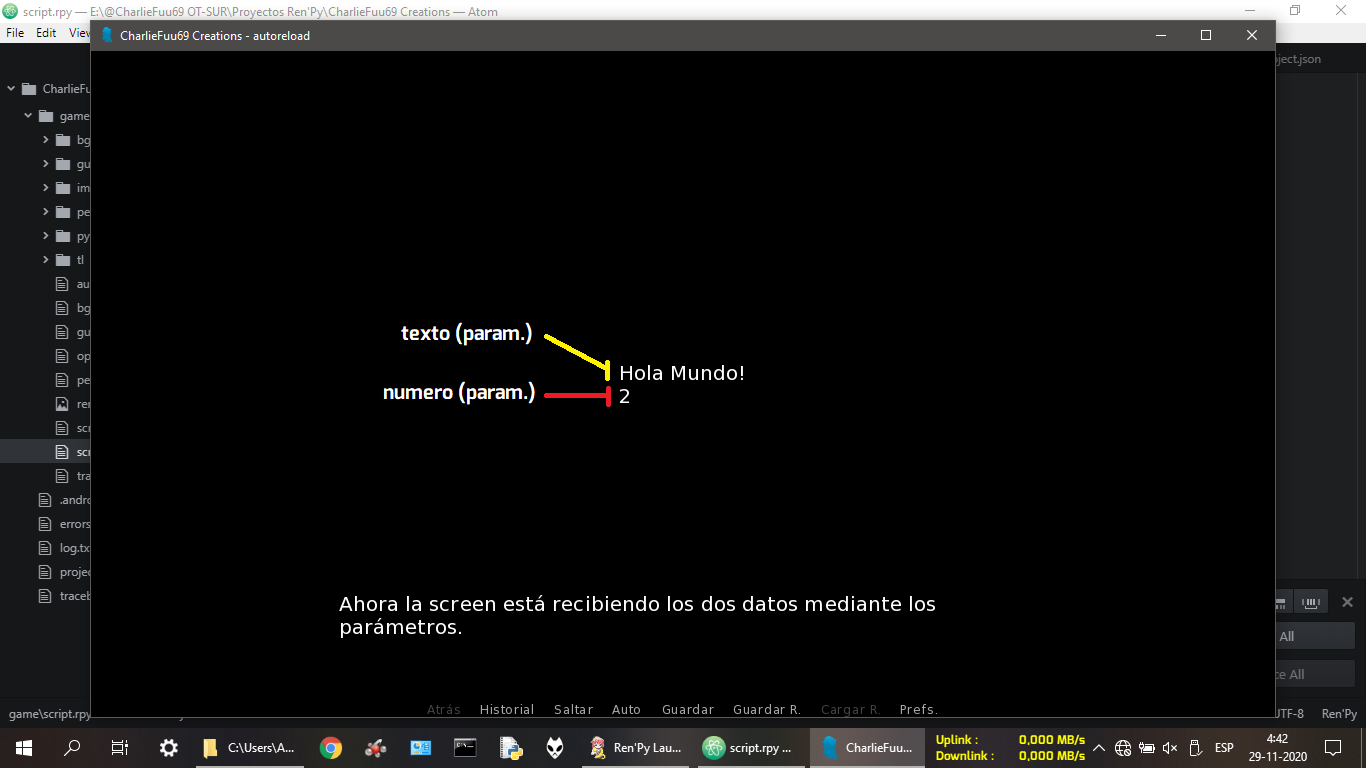Close the find and replace panel
The height and width of the screenshot is (768, 1366).
[1347, 602]
